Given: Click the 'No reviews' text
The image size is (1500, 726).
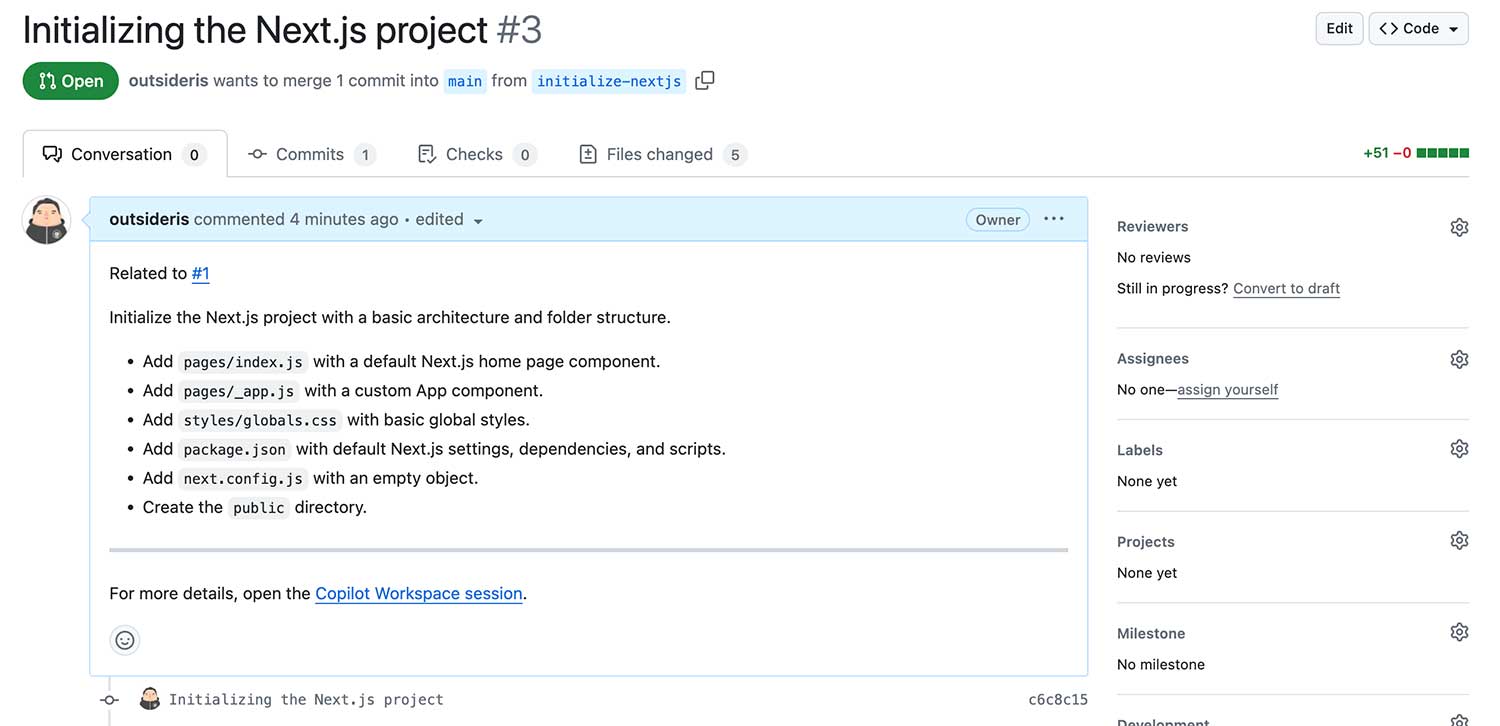Looking at the screenshot, I should pos(1154,257).
